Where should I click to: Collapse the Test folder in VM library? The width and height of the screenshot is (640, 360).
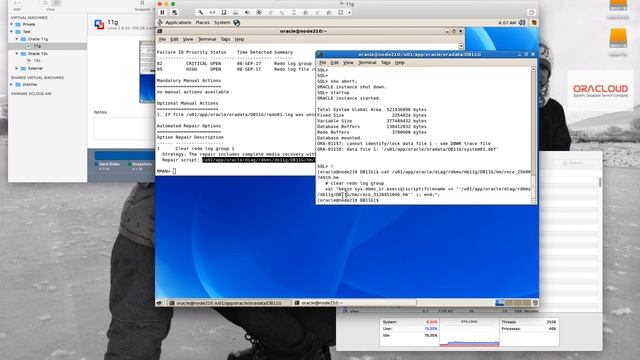click(x=11, y=32)
